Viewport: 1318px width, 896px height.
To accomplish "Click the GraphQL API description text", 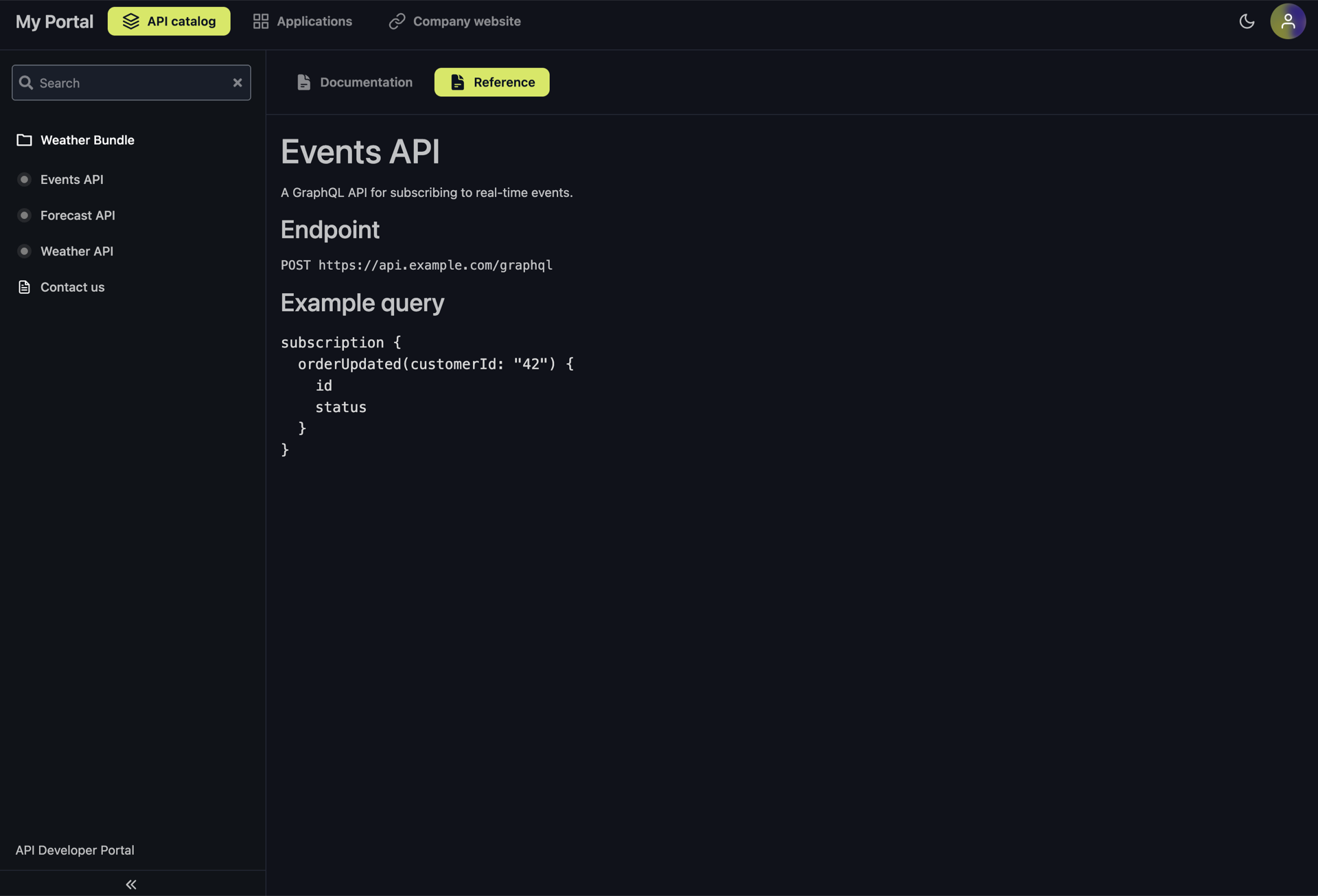I will click(427, 193).
